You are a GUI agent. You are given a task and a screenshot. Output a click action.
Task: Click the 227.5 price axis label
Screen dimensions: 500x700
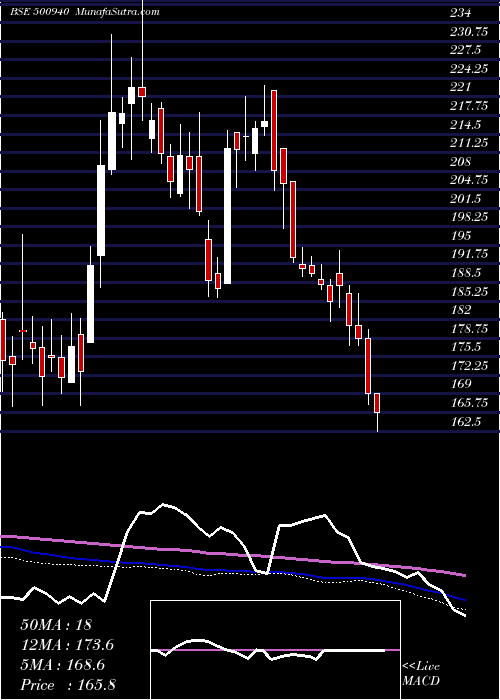click(465, 50)
